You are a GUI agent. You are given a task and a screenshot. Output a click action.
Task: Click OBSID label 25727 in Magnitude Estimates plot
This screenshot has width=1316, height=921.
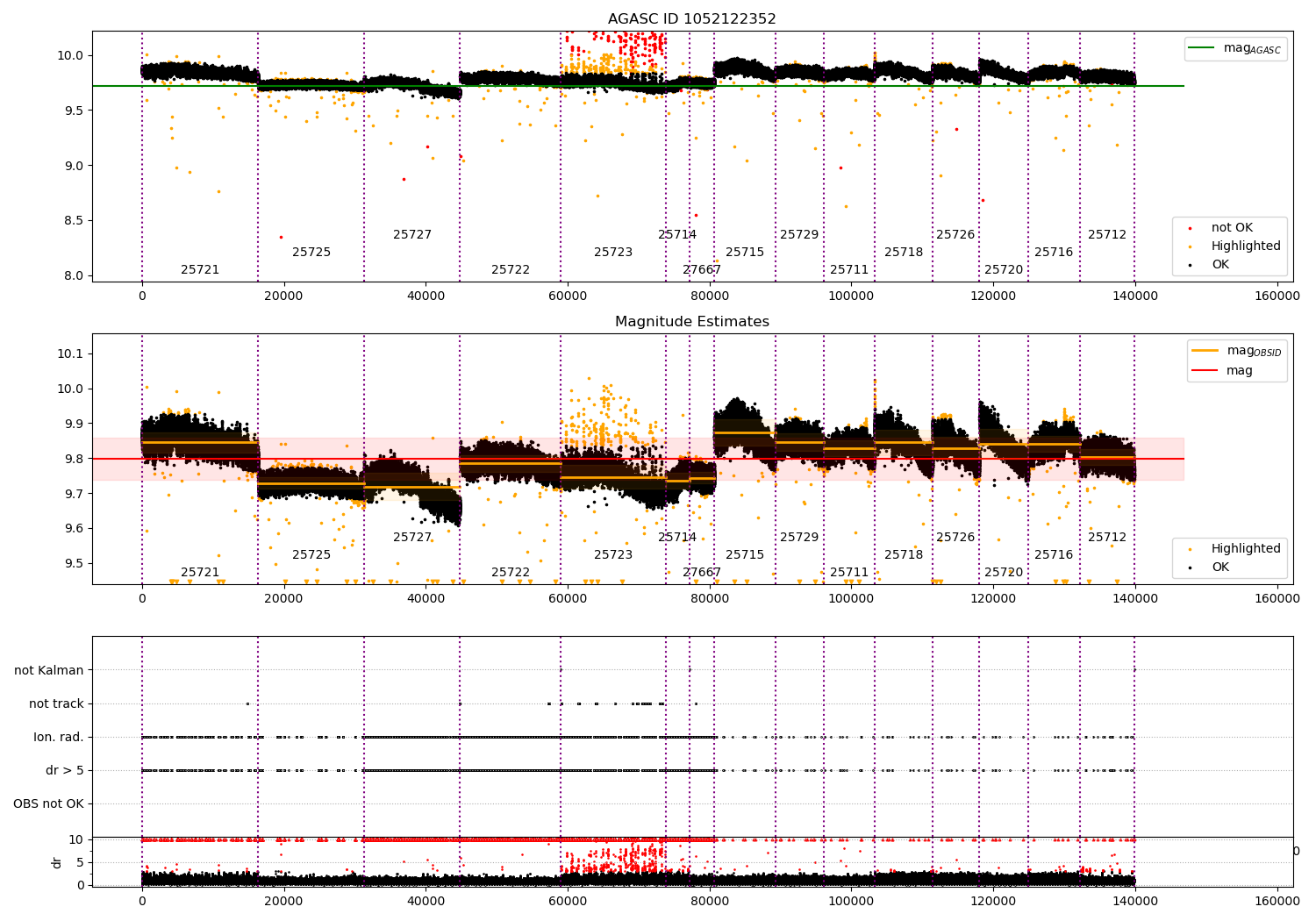[412, 538]
